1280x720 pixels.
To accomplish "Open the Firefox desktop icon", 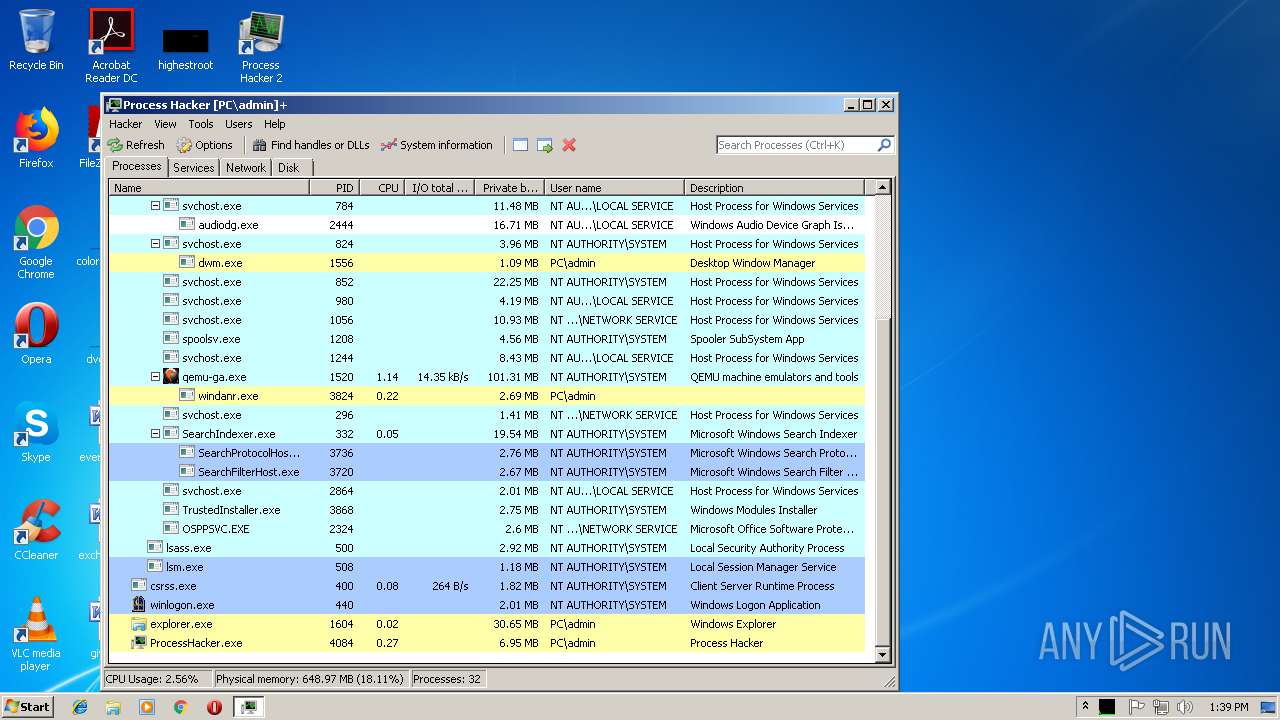I will (36, 138).
